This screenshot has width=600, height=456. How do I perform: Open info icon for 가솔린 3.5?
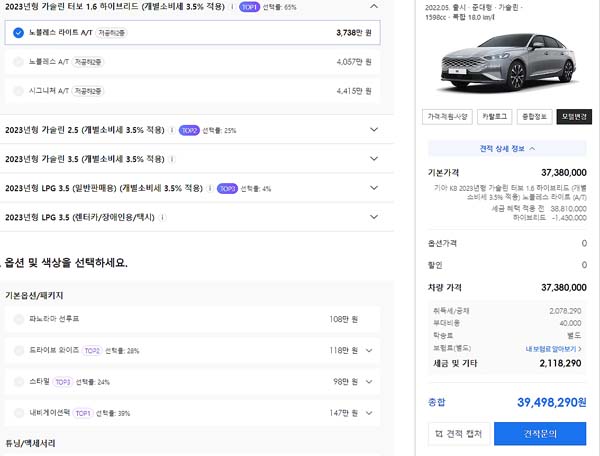tap(172, 159)
